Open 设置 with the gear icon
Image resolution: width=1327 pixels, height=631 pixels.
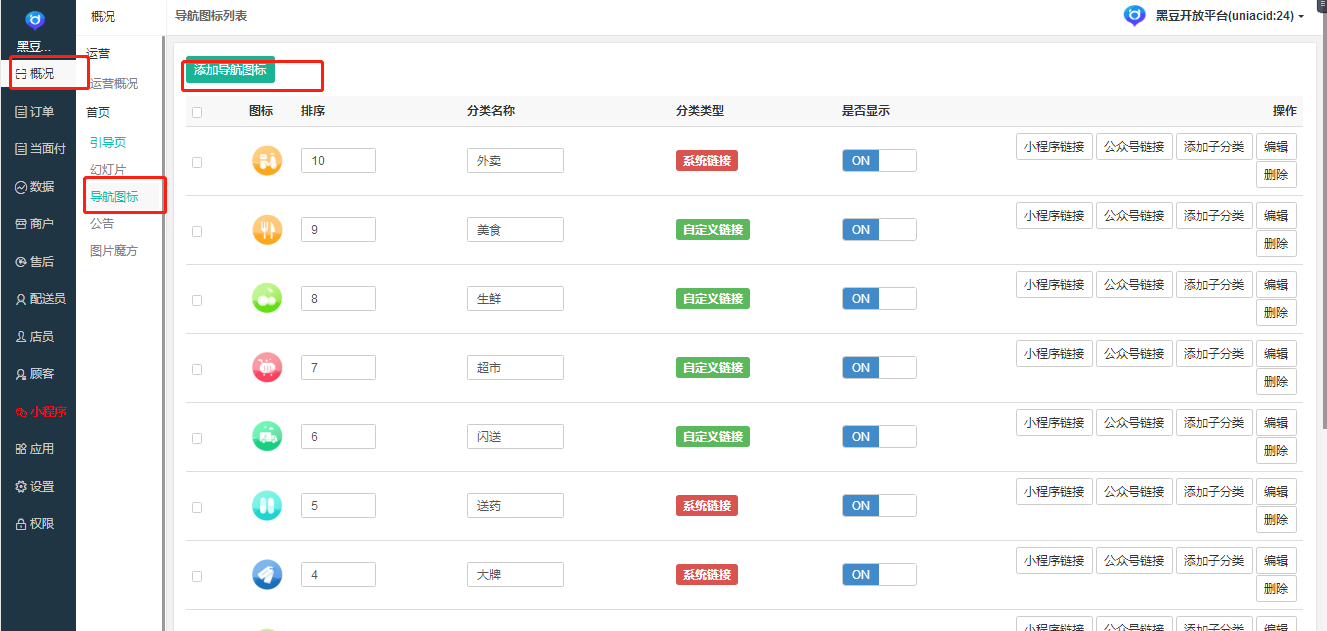35,486
